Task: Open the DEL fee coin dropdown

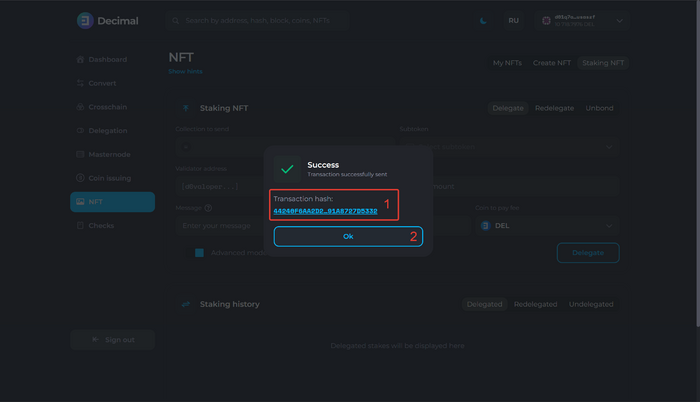Action: pyautogui.click(x=547, y=226)
